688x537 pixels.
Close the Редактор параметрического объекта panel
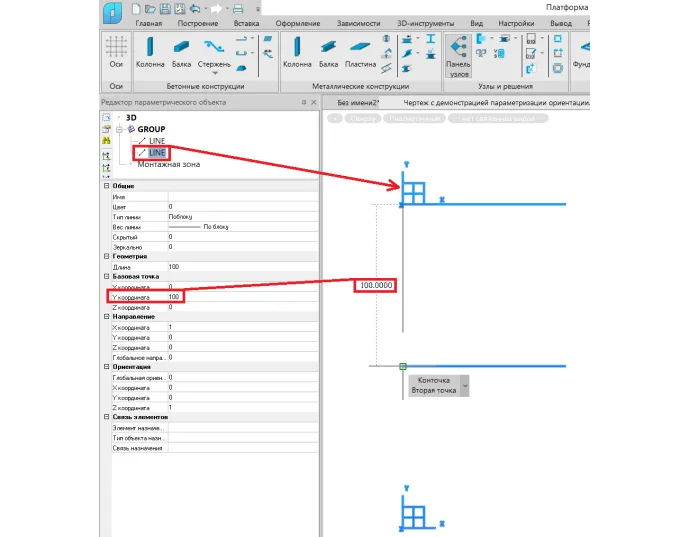pyautogui.click(x=314, y=102)
